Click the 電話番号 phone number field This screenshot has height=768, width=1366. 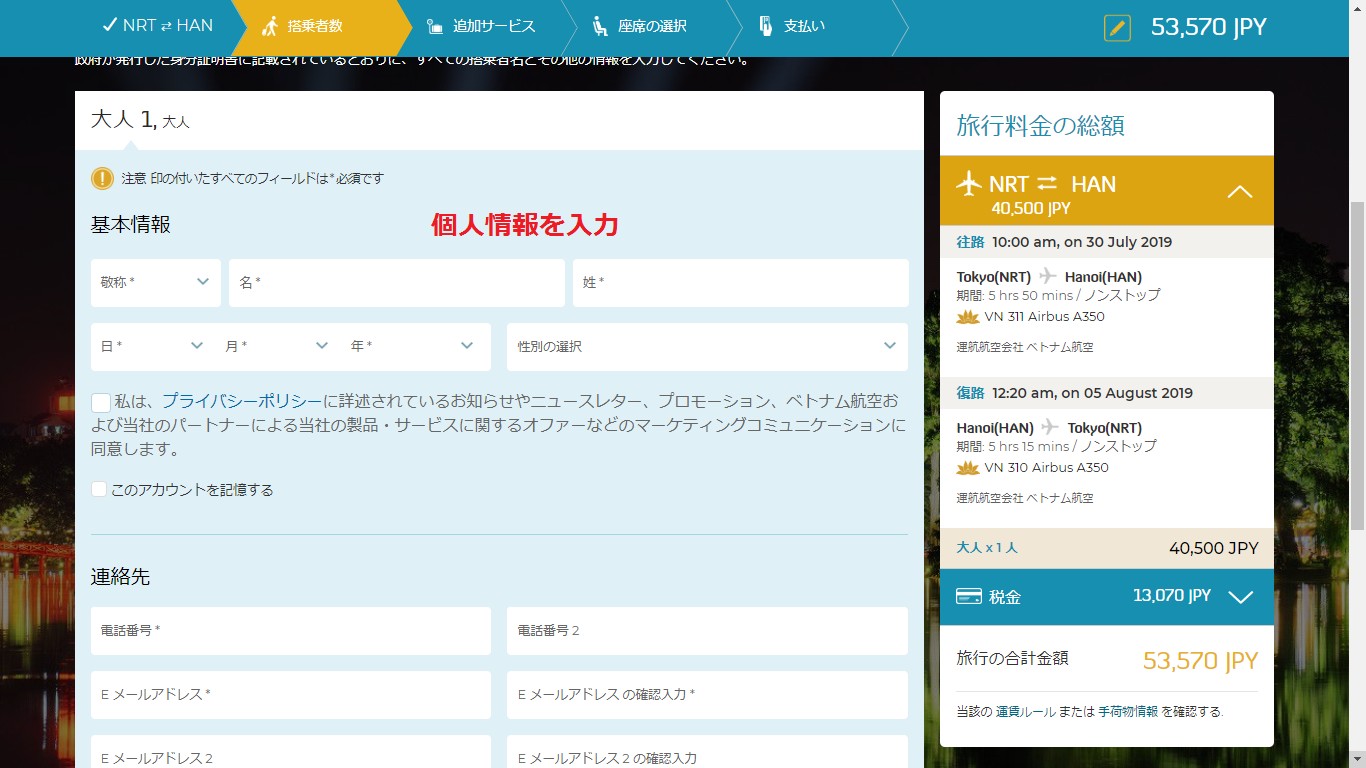tap(290, 631)
